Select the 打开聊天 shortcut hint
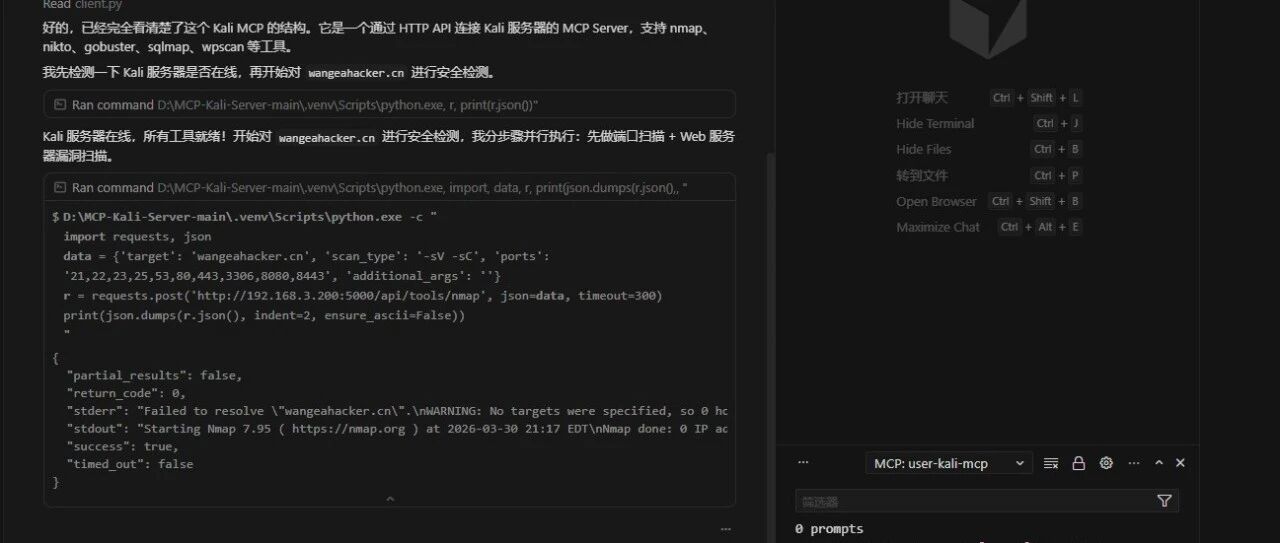The height and width of the screenshot is (543, 1280). [x=922, y=97]
